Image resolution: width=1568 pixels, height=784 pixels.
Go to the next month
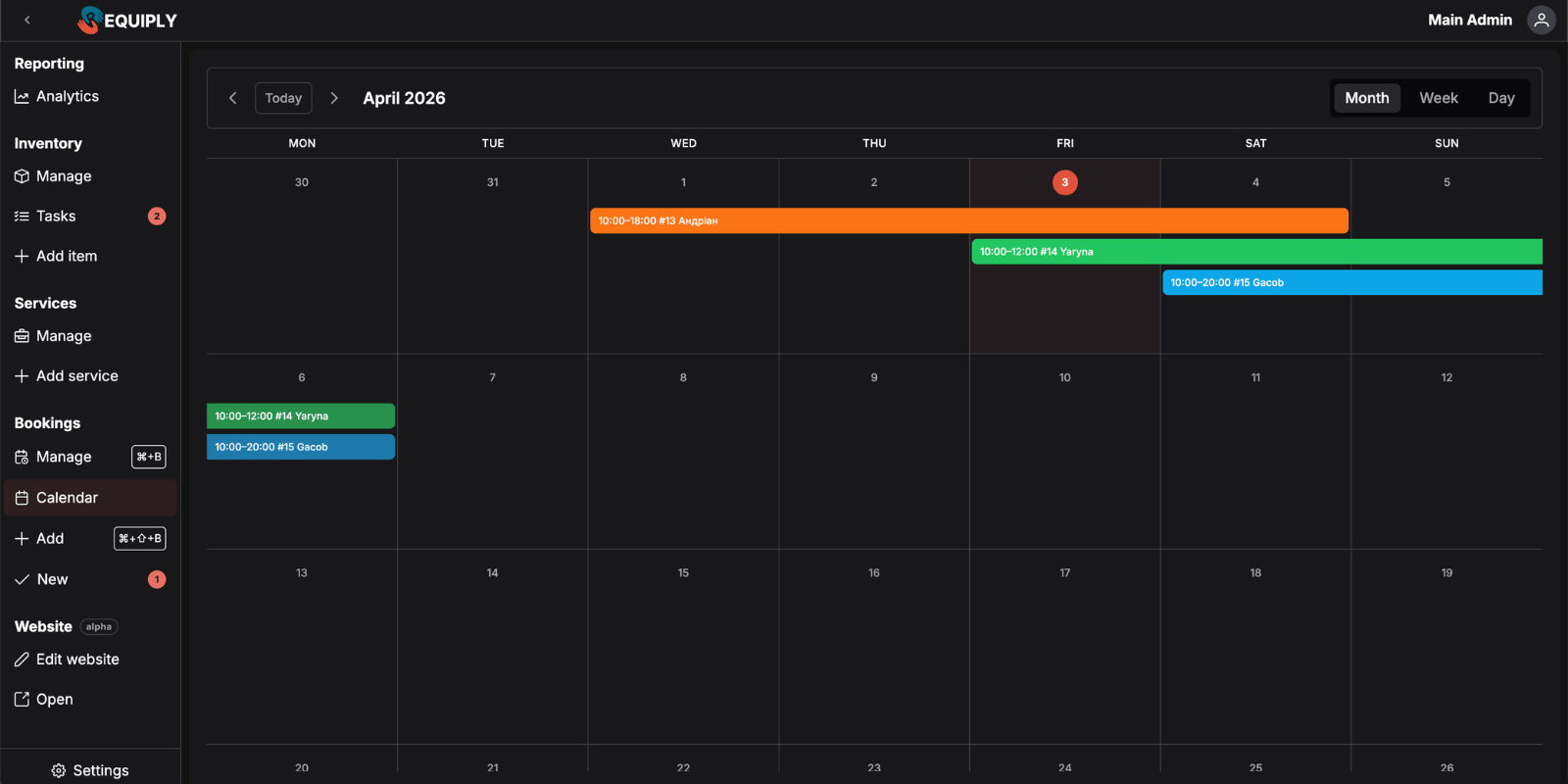tap(334, 98)
